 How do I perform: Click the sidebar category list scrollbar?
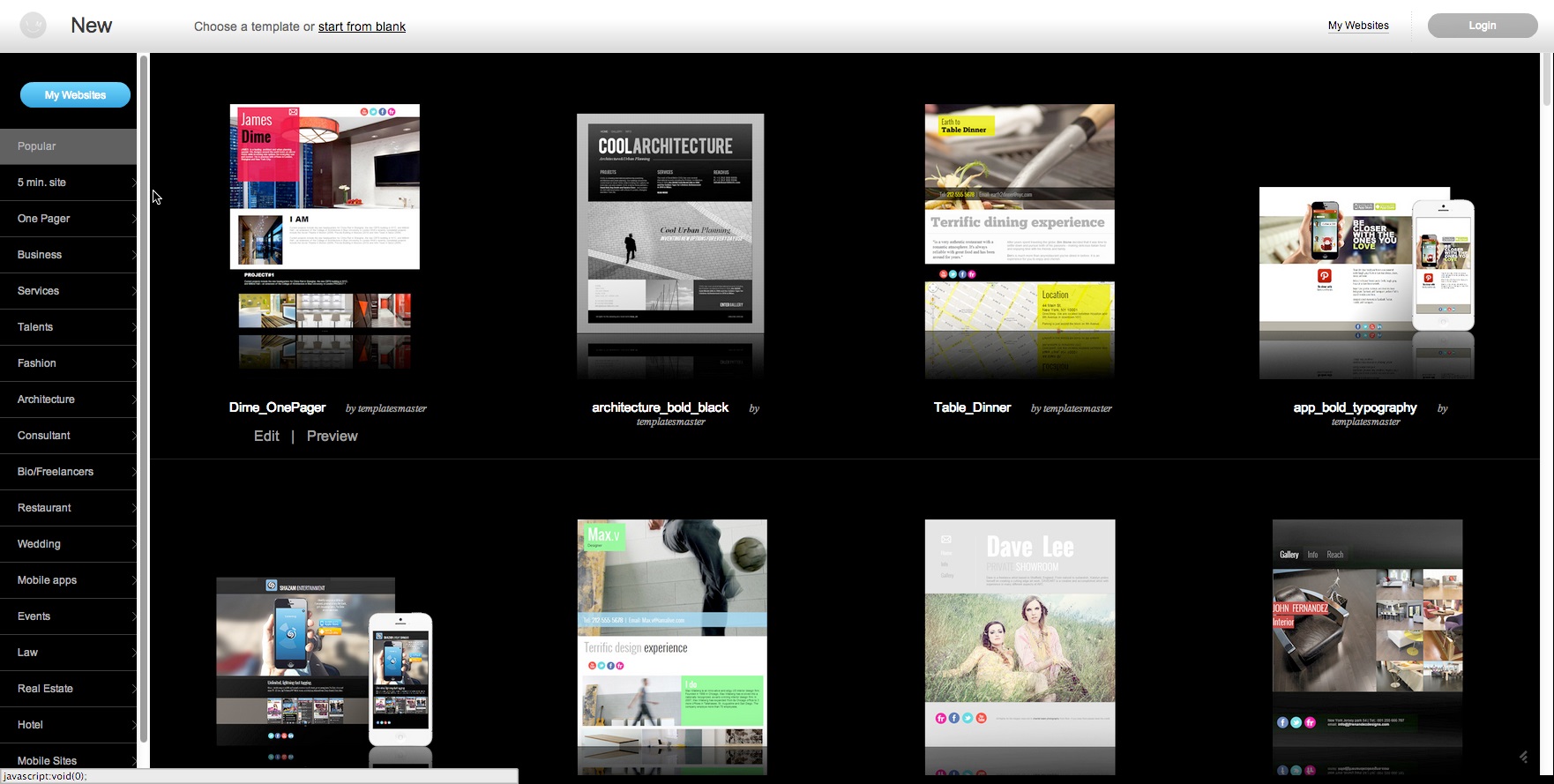click(x=143, y=397)
